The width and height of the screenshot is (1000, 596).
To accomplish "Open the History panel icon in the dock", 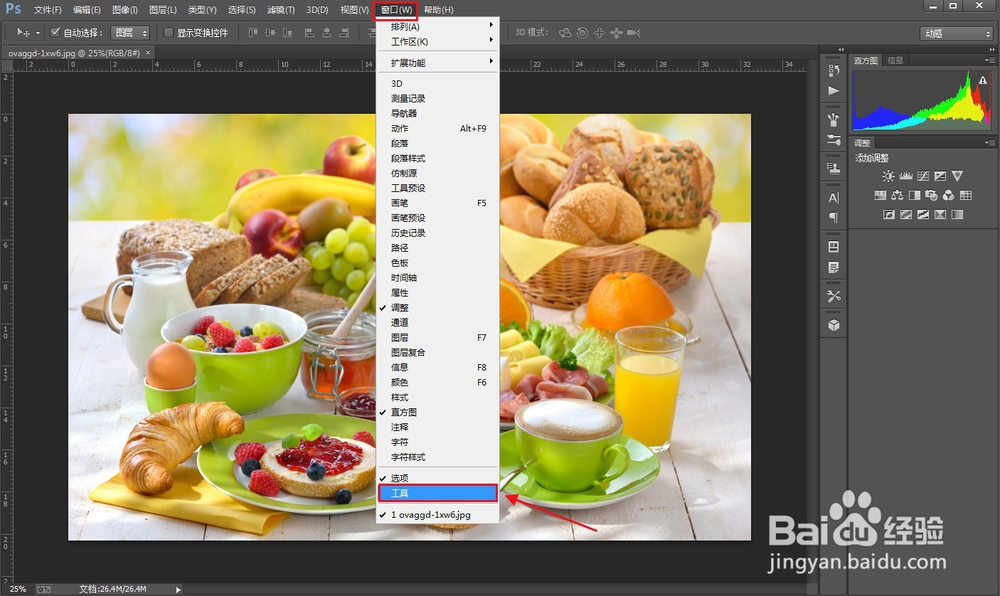I will click(834, 70).
